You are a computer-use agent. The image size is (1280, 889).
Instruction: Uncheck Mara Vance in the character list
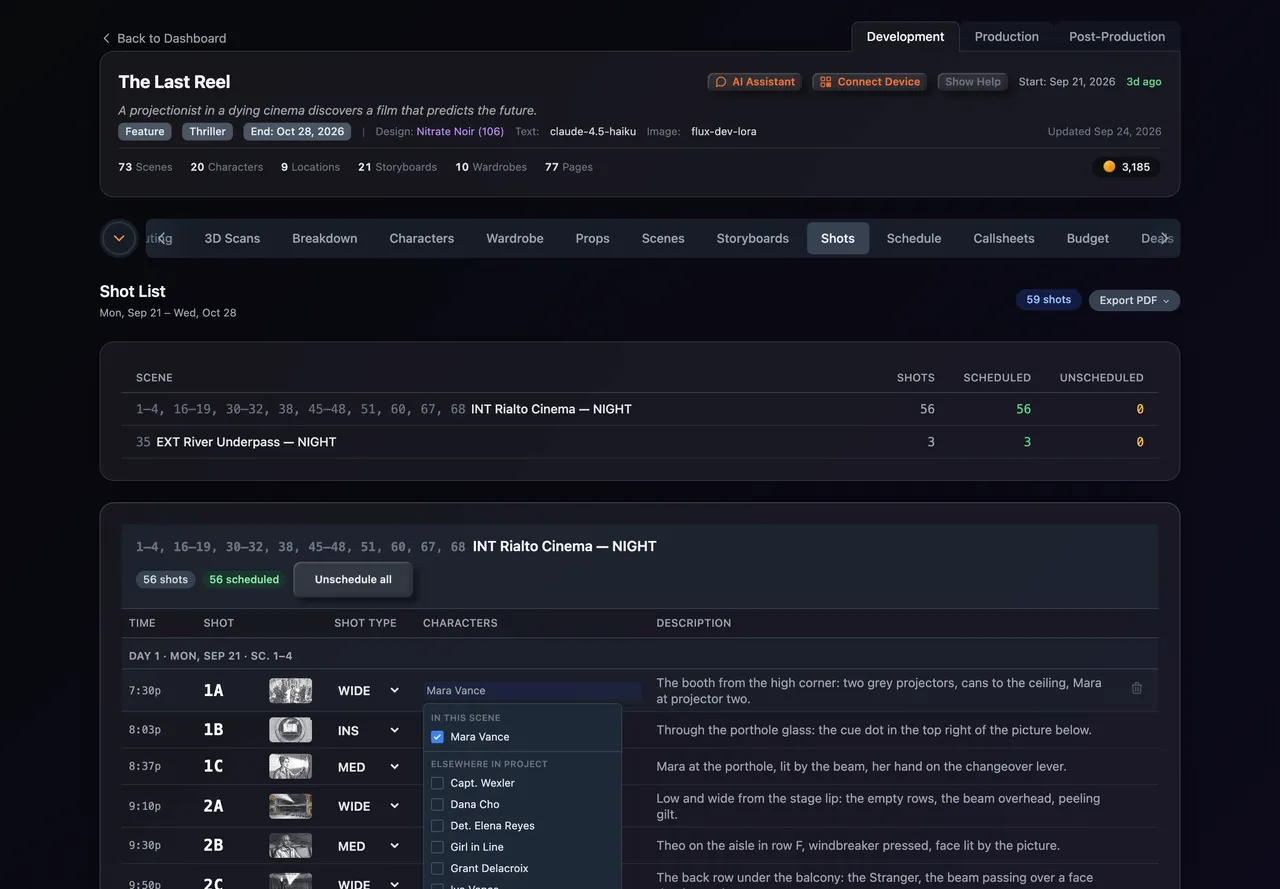point(437,737)
